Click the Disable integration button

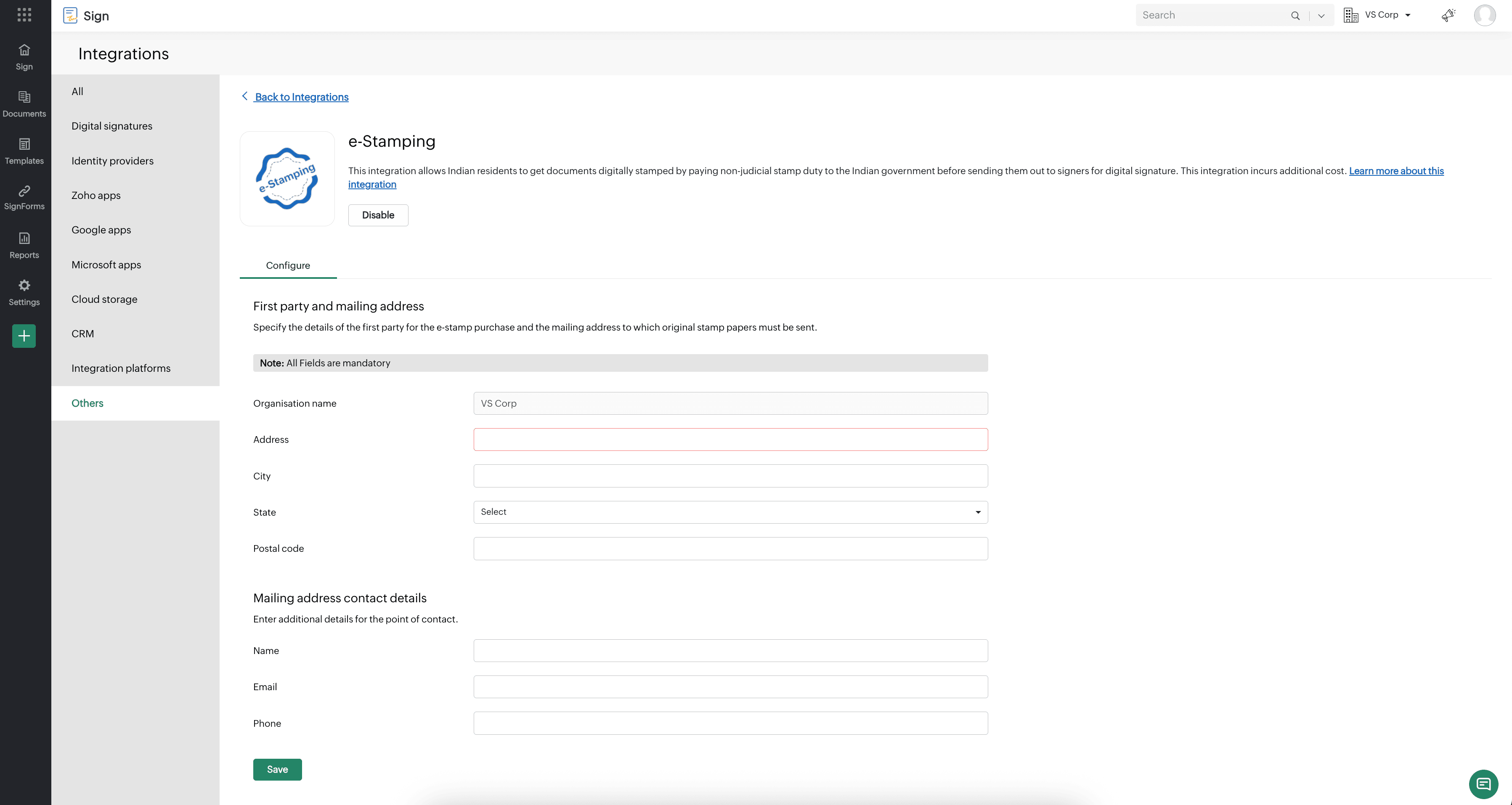pyautogui.click(x=378, y=215)
